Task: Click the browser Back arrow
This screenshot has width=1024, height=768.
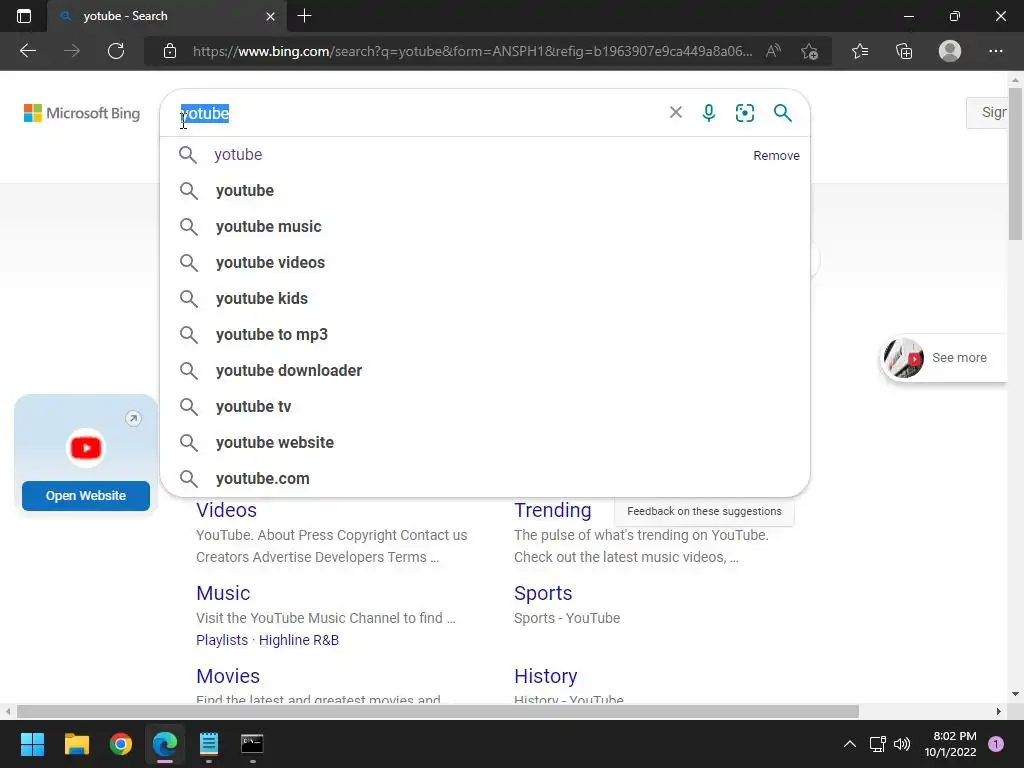Action: 28,51
